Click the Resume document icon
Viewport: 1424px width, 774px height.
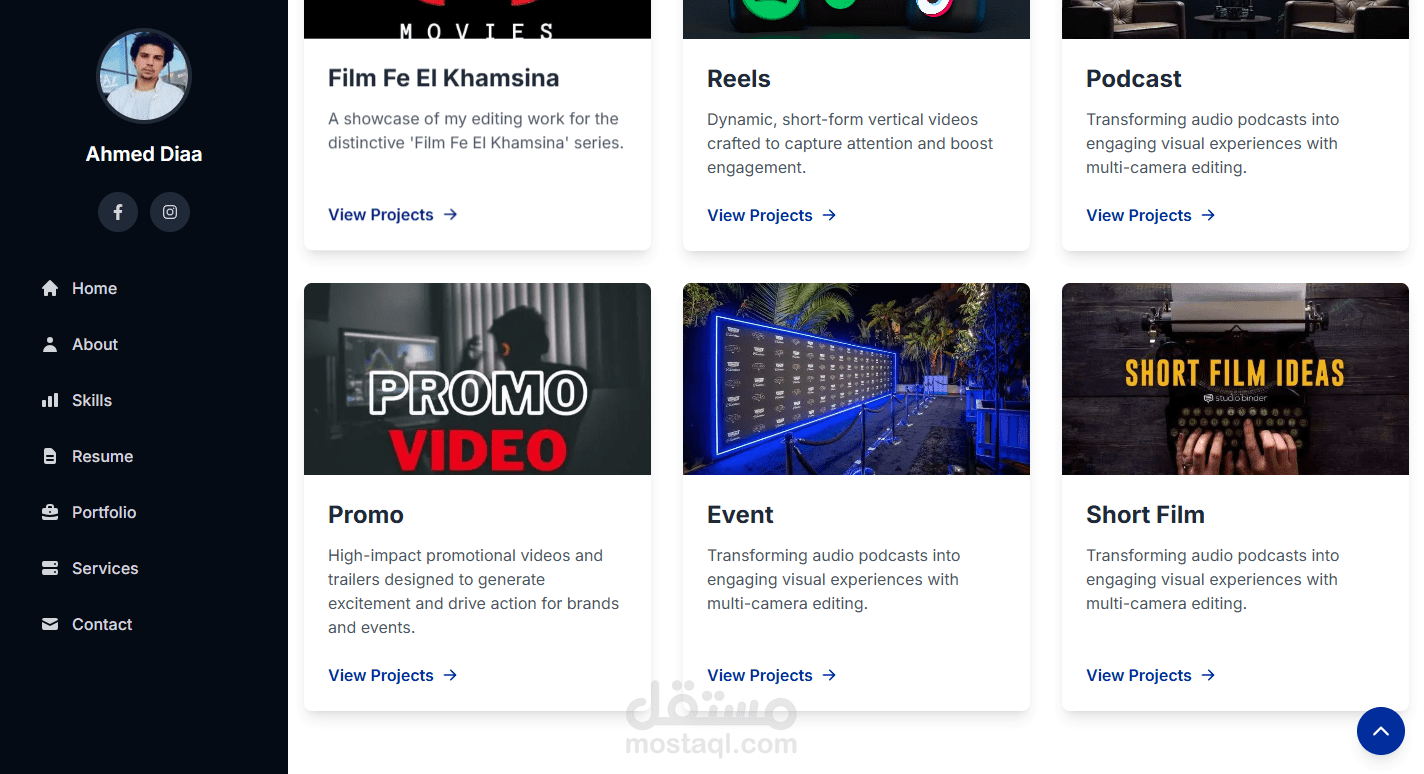click(x=50, y=456)
